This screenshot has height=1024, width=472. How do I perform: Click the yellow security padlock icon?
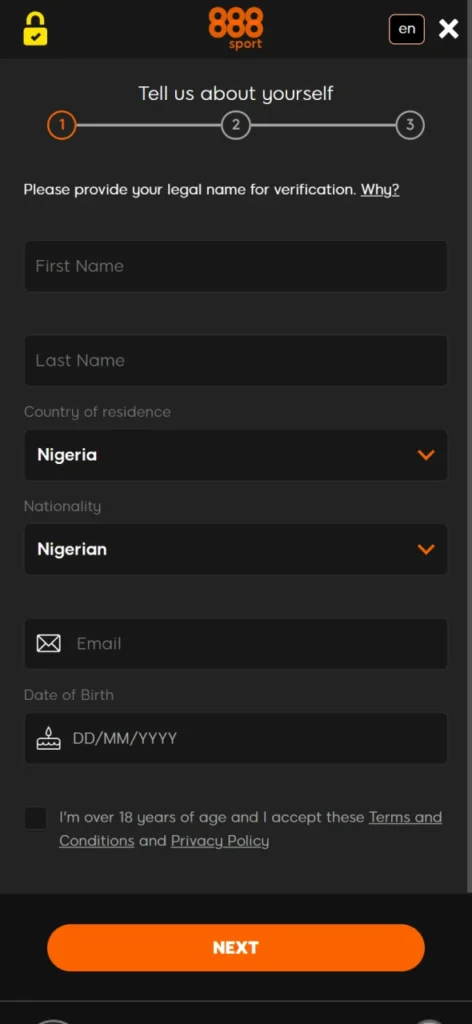pos(35,29)
